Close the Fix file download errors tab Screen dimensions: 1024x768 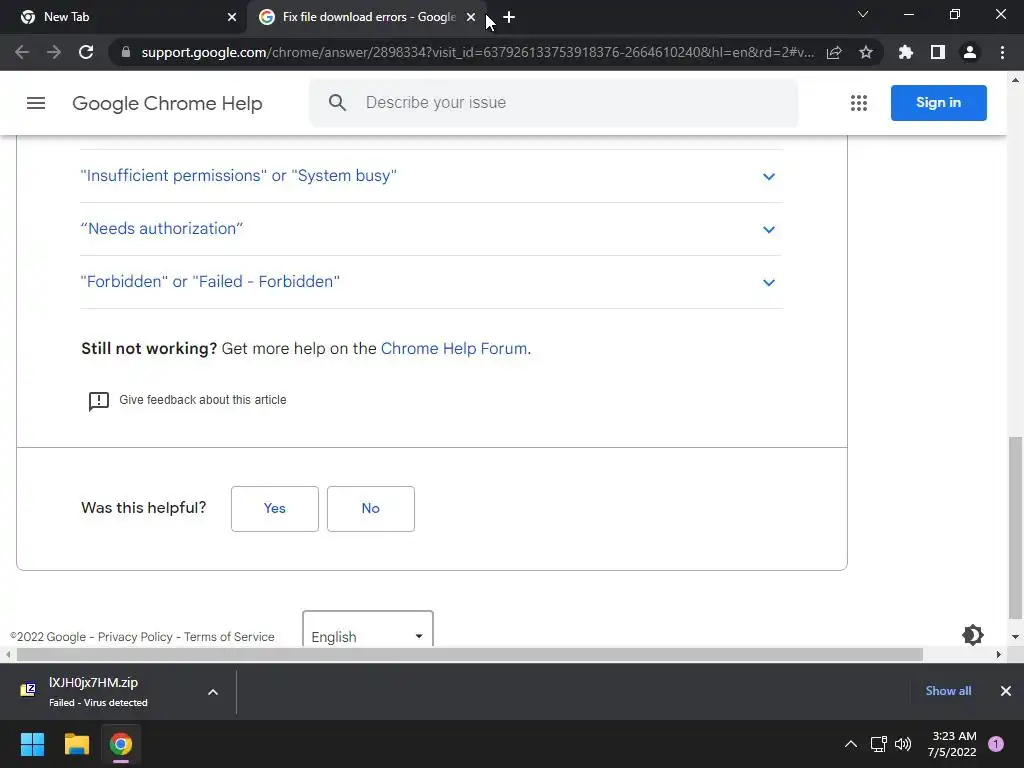click(471, 17)
